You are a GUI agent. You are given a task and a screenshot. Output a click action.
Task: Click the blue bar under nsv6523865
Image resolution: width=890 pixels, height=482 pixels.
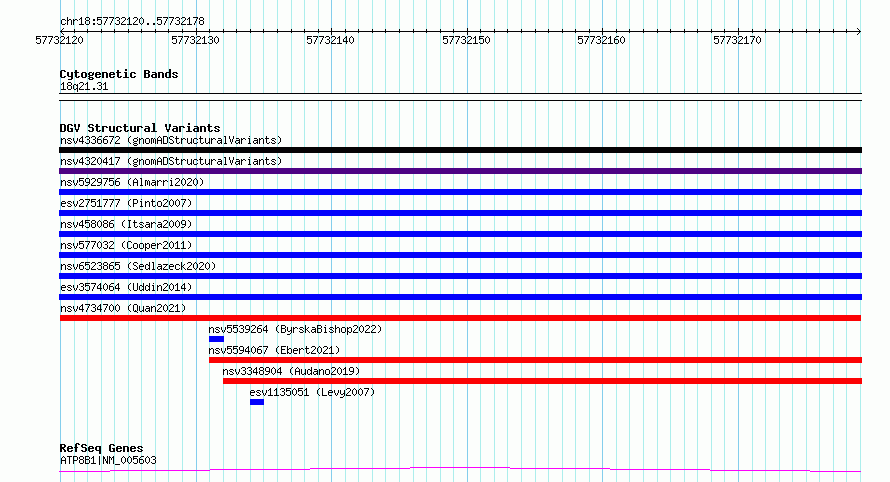460,276
